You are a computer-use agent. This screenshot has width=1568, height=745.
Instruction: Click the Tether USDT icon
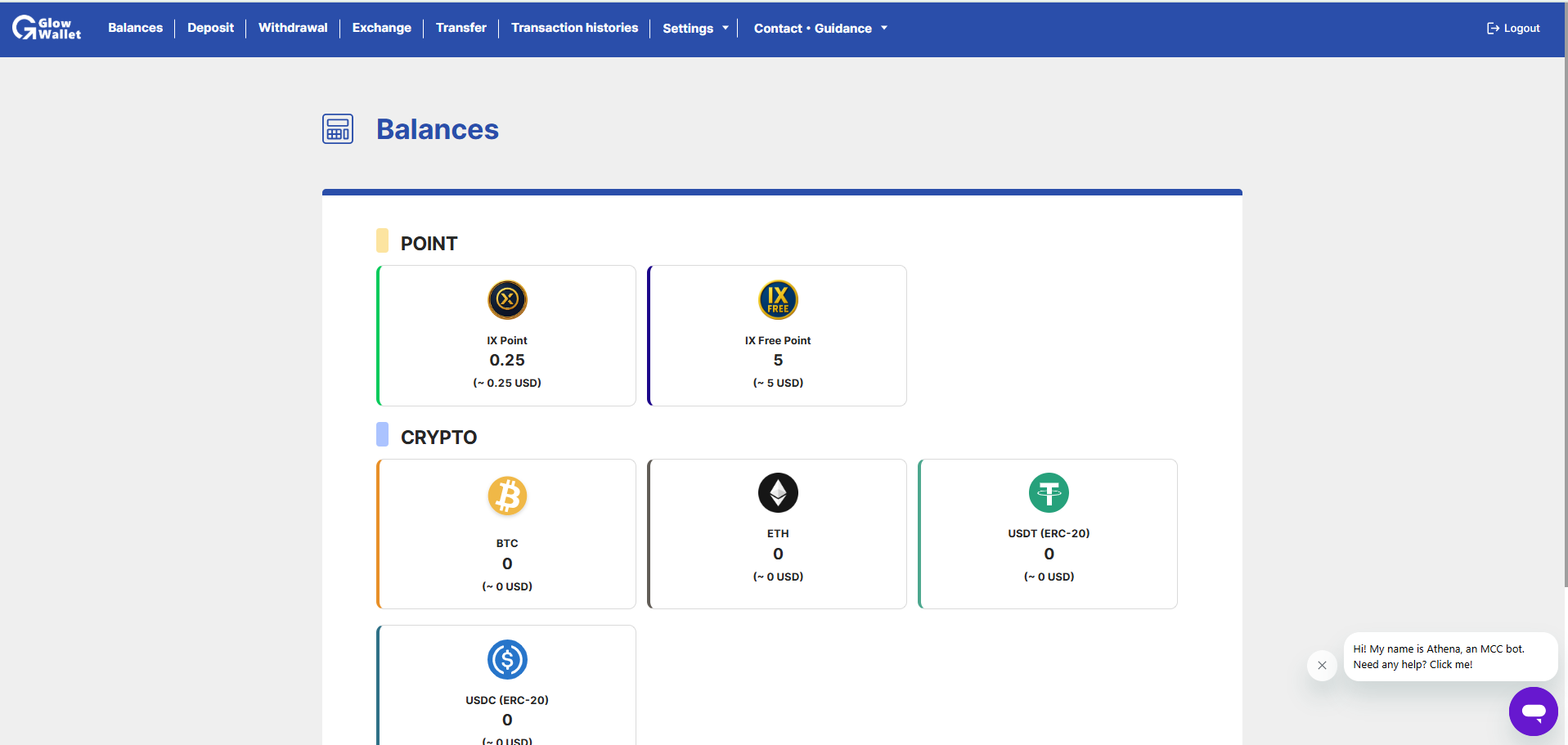coord(1049,492)
